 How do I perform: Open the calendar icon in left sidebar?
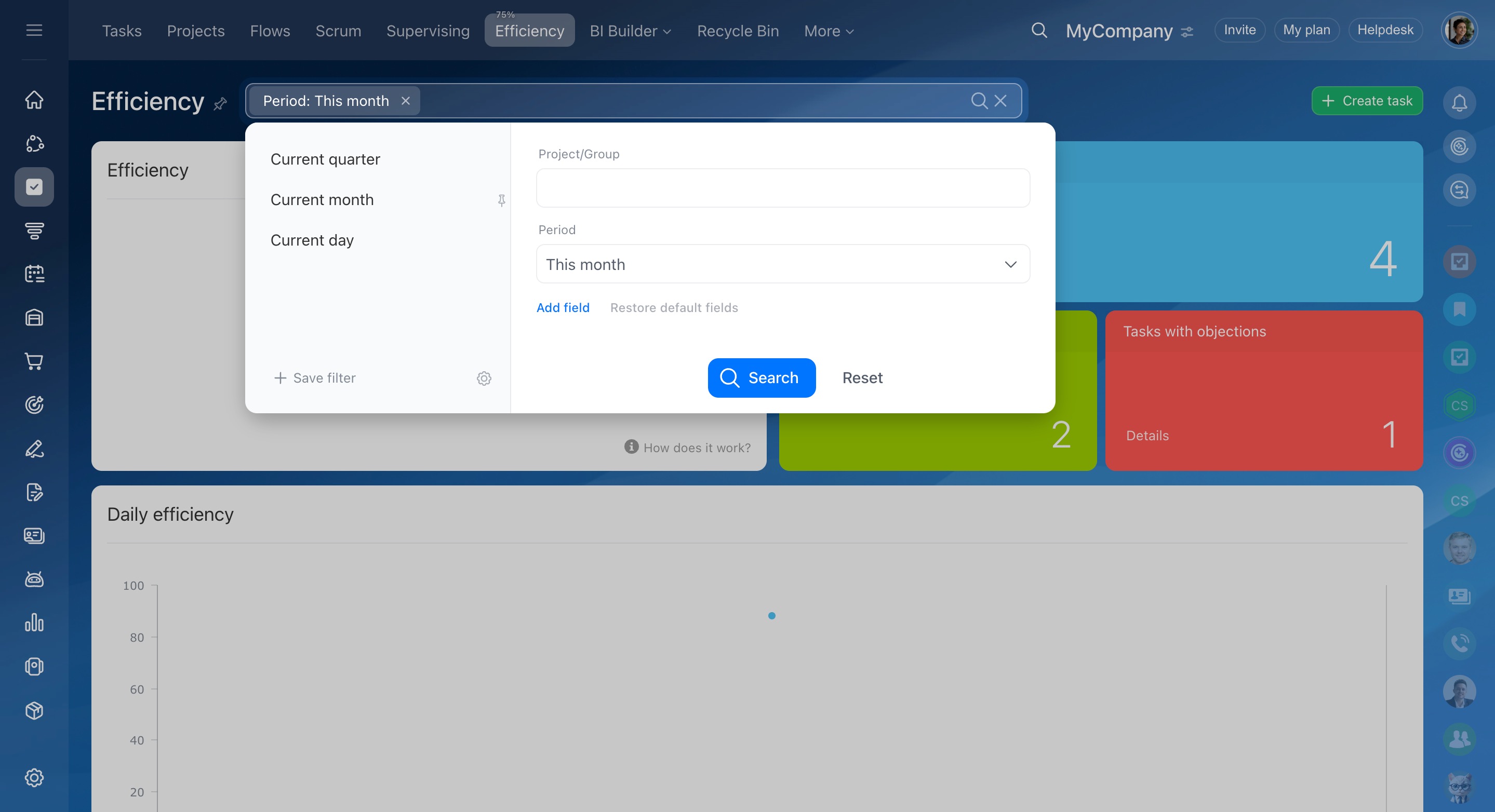point(34,274)
